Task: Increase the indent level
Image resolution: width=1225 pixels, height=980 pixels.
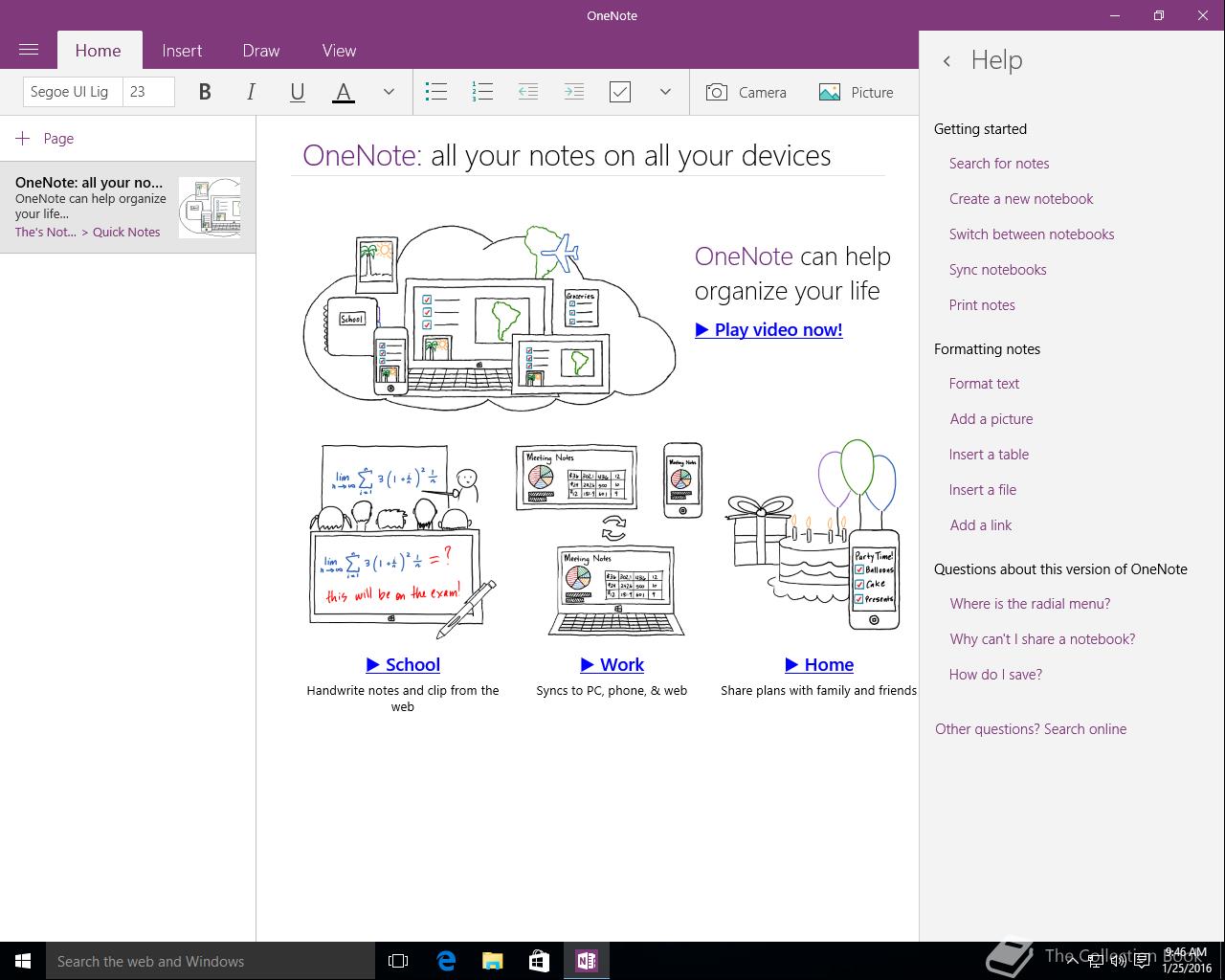Action: click(x=574, y=92)
